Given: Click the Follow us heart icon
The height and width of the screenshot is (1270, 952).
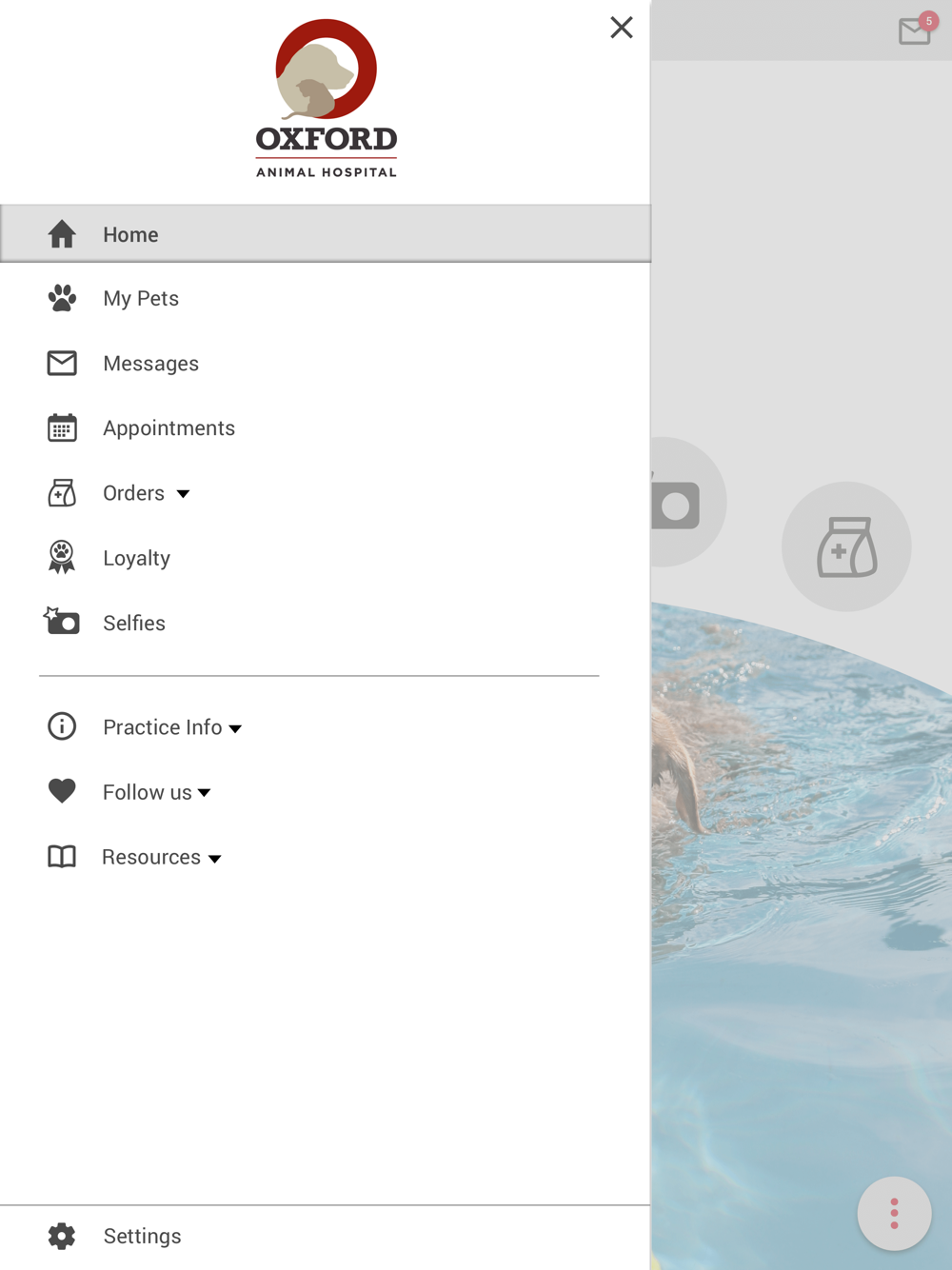Looking at the screenshot, I should click(62, 791).
